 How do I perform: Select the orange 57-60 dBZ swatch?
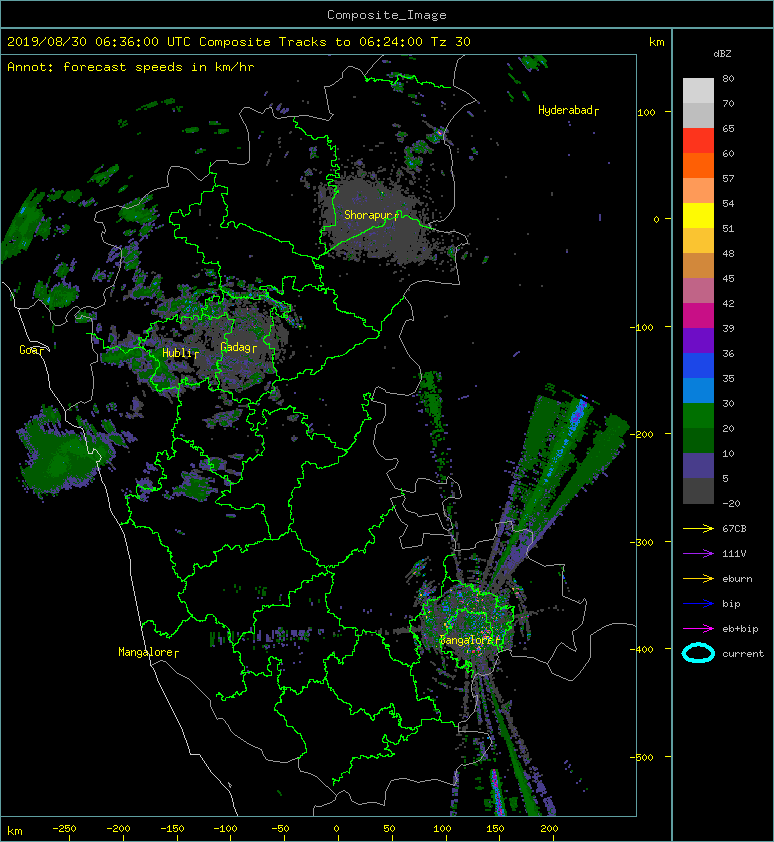coord(698,166)
